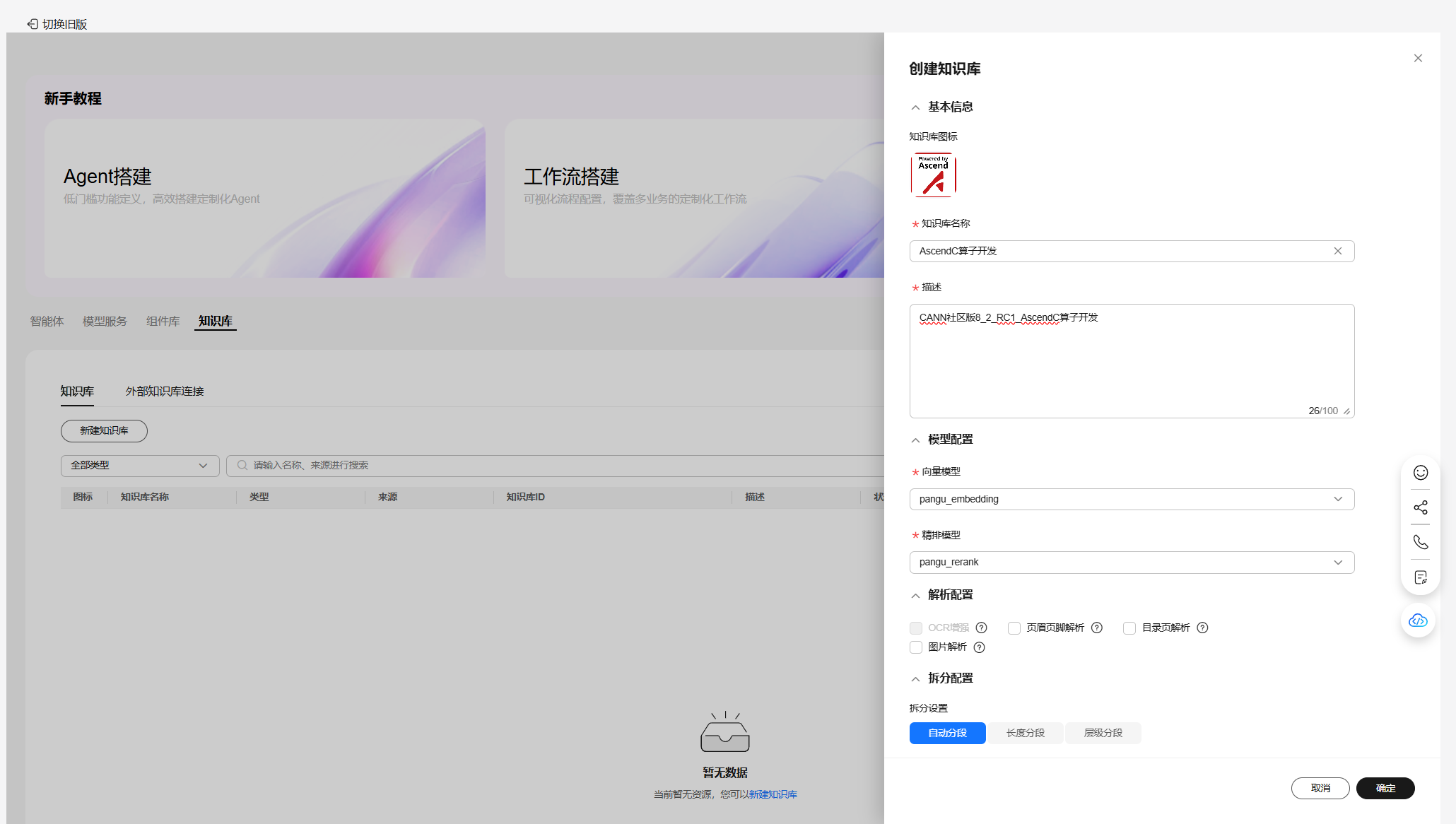The width and height of the screenshot is (1456, 824).
Task: Click the help icon next to 页眉页脚解析
Action: point(1096,628)
